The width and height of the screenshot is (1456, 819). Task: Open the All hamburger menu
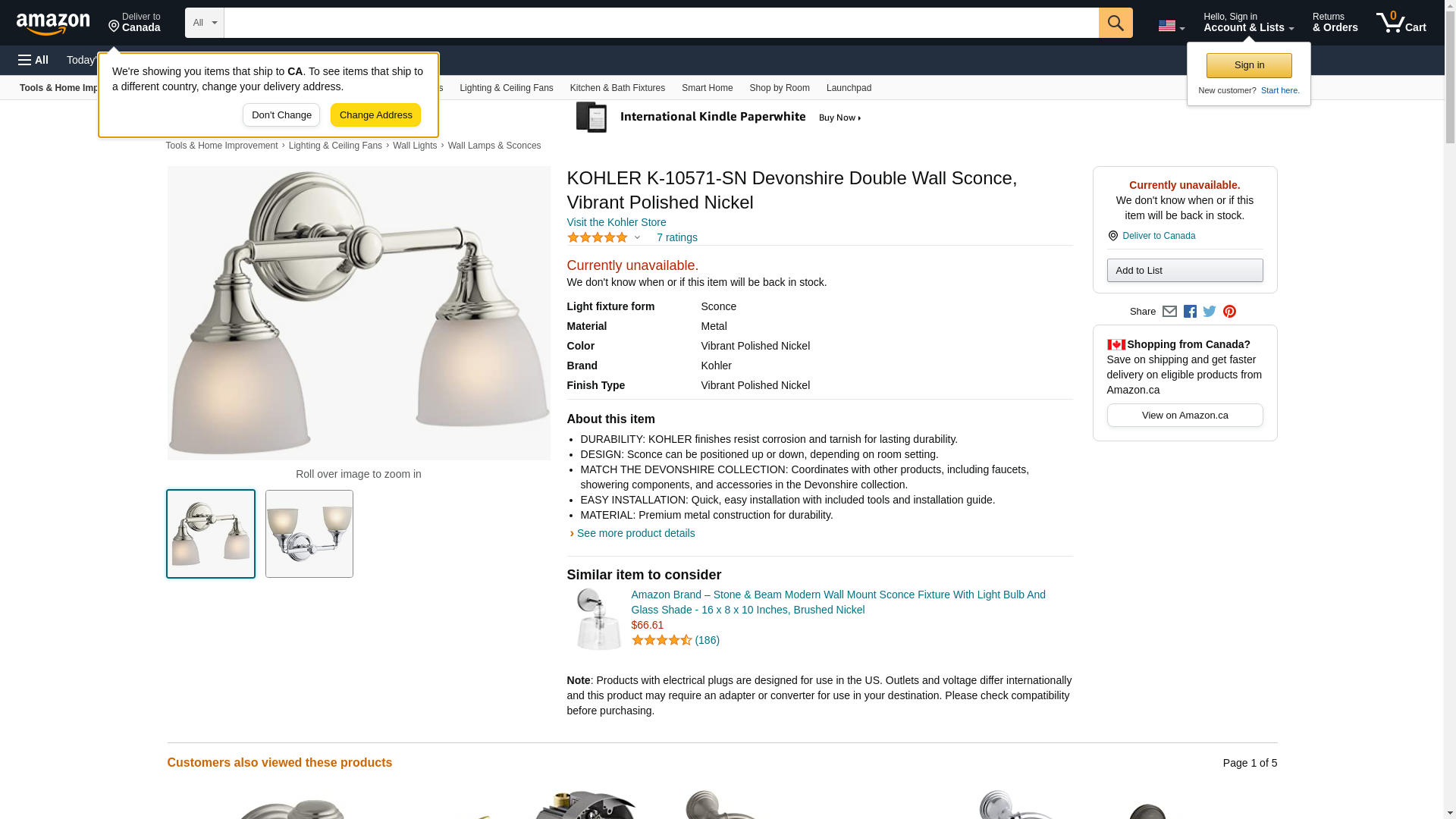(33, 60)
